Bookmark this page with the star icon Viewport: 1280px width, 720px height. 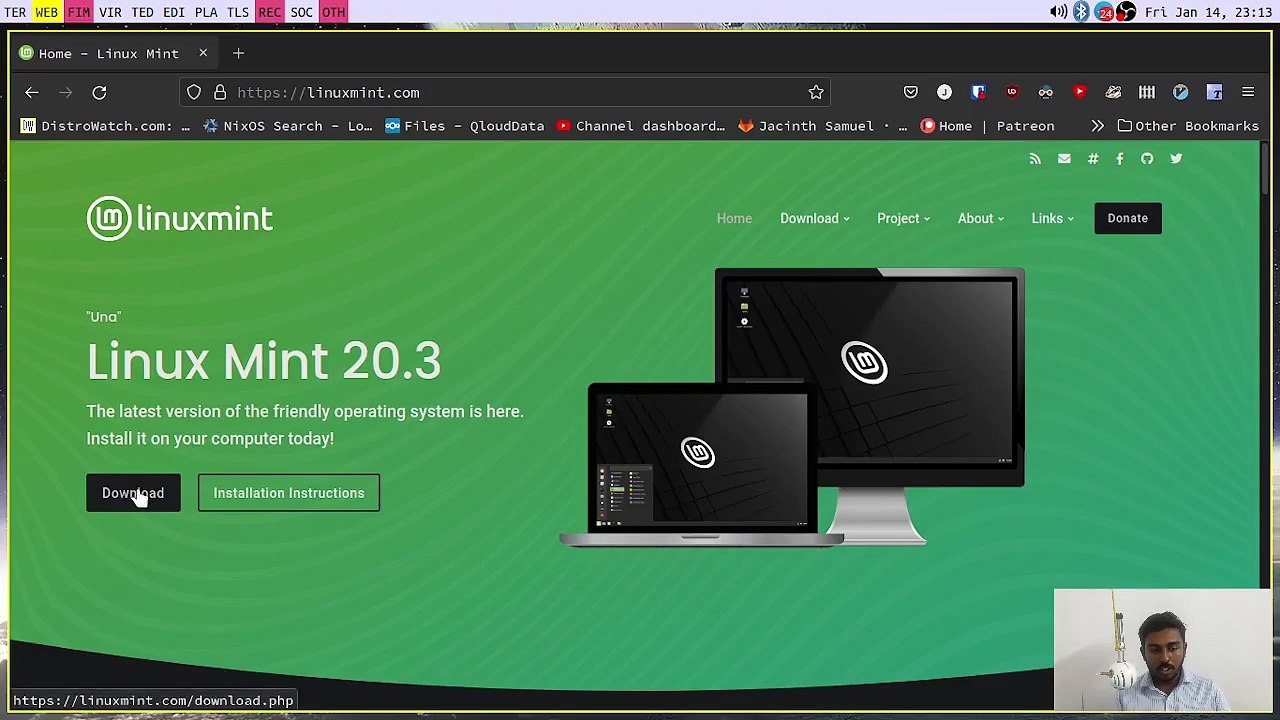coord(816,92)
